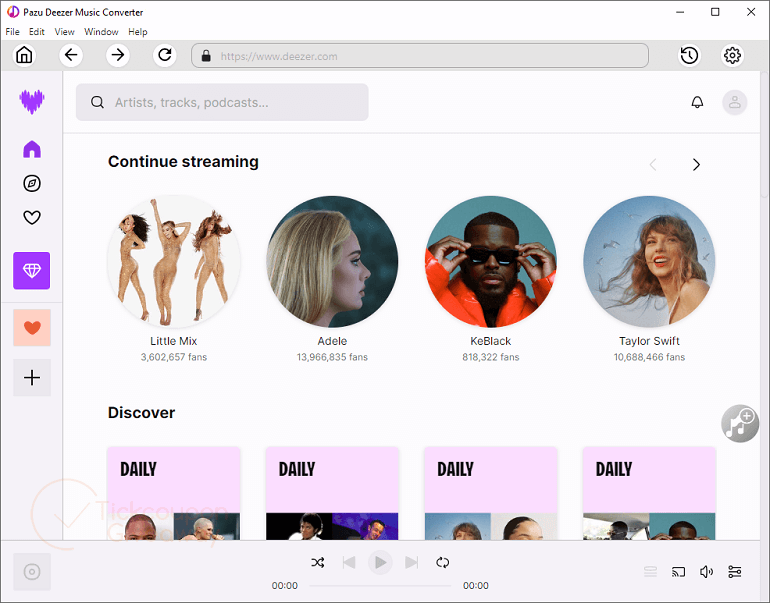The width and height of the screenshot is (770, 603).
Task: Open the Adele artist photo
Action: point(332,261)
